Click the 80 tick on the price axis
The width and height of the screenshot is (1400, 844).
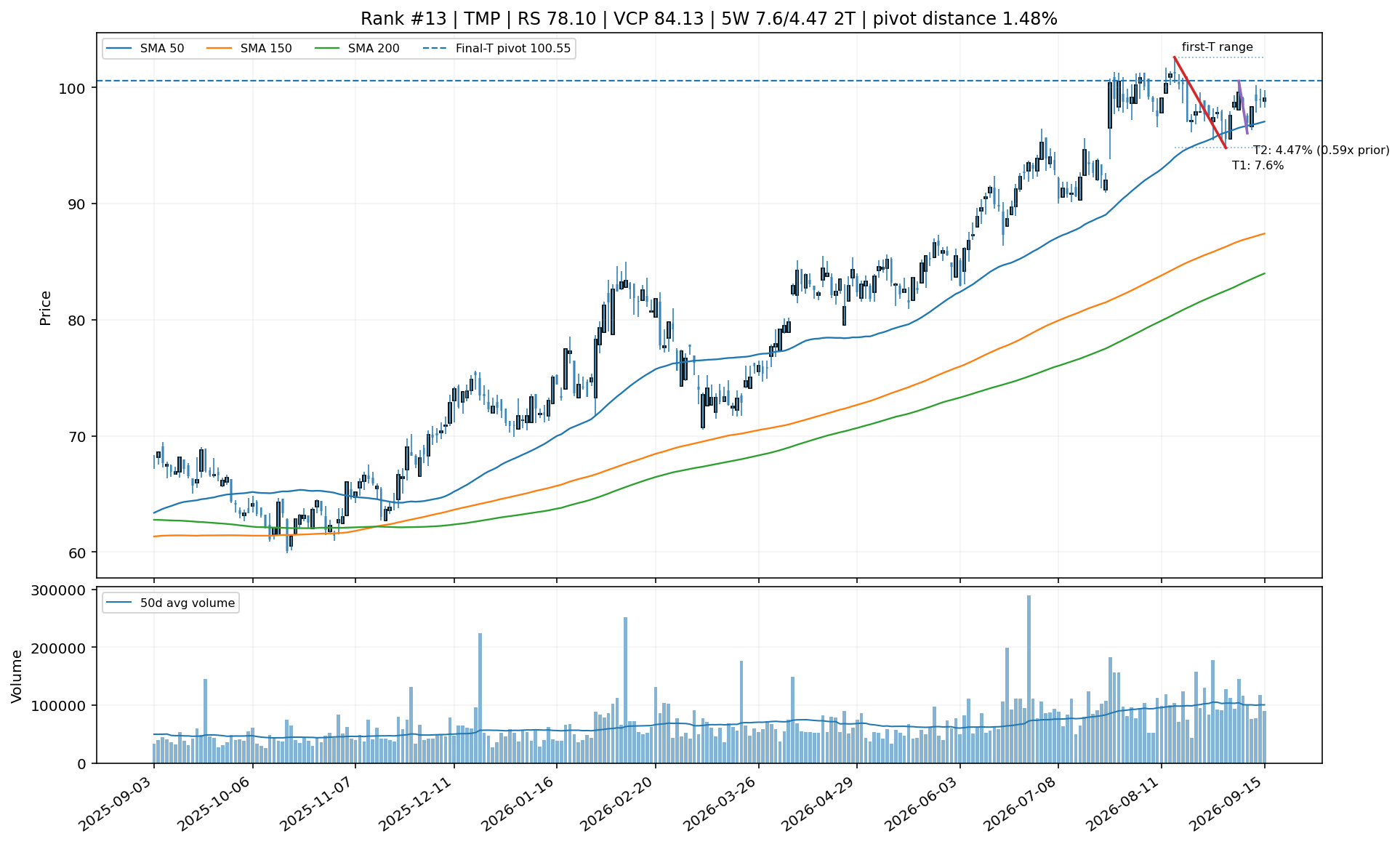pos(77,321)
